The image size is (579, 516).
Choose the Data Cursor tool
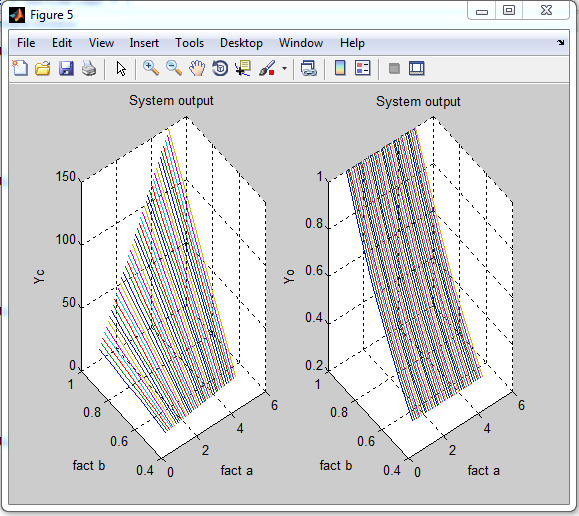(x=243, y=68)
